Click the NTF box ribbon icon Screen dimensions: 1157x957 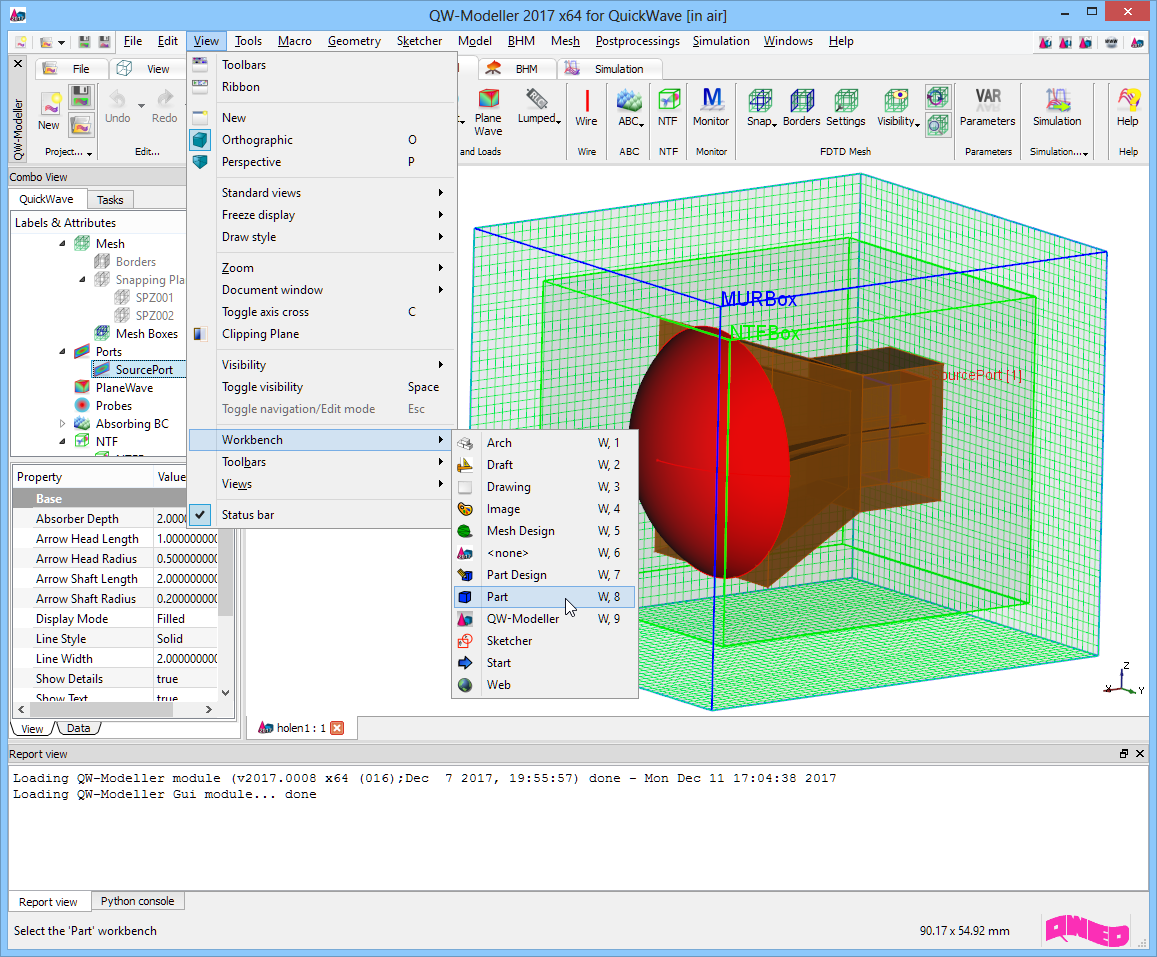(x=668, y=108)
